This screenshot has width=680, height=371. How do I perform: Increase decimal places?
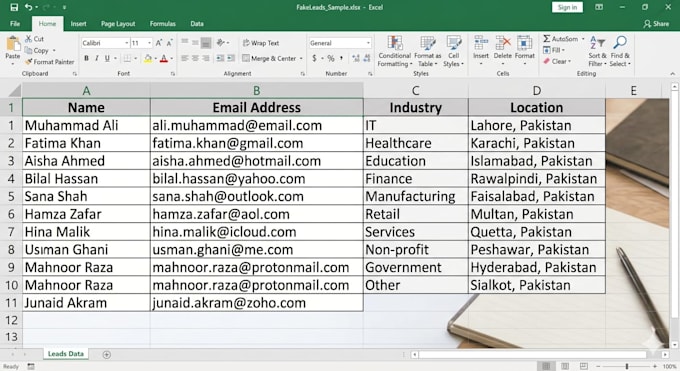click(356, 58)
